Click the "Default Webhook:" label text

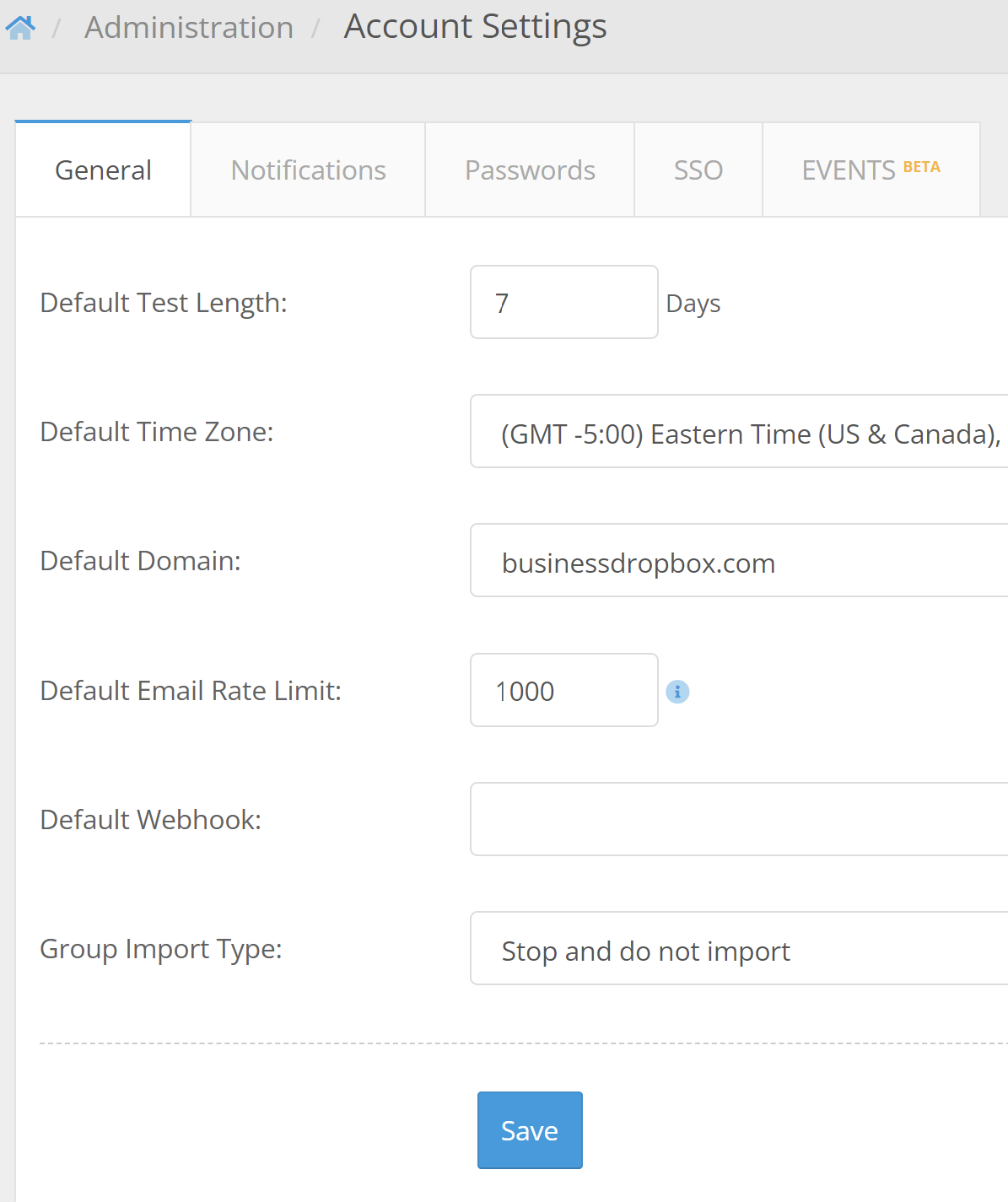point(151,820)
